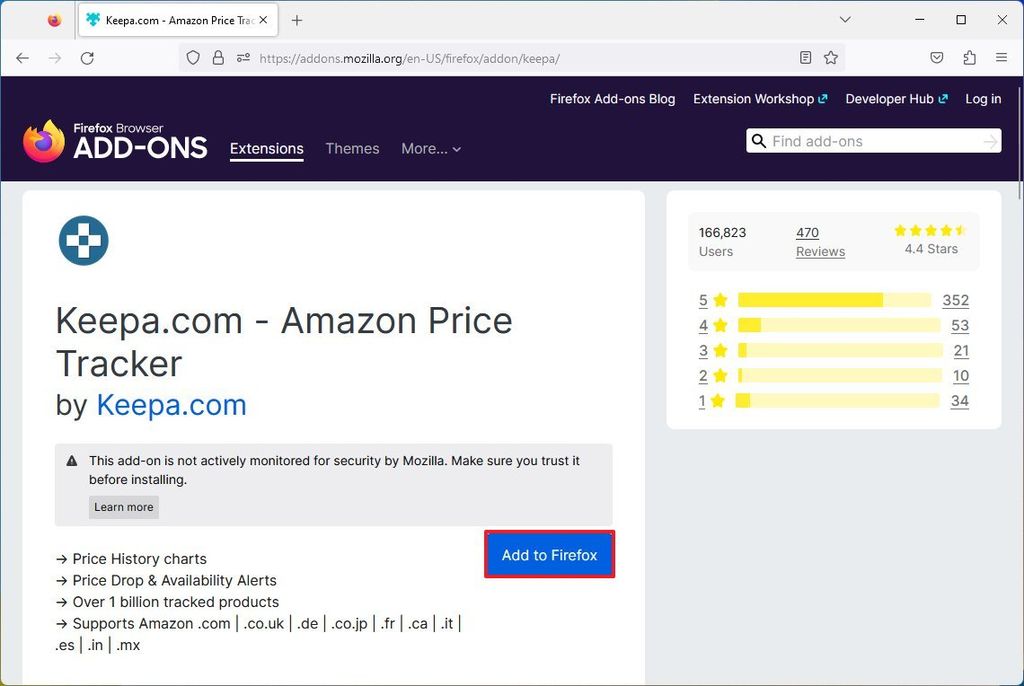Viewport: 1024px width, 686px height.
Task: Reload the page with the refresh icon
Action: point(87,58)
